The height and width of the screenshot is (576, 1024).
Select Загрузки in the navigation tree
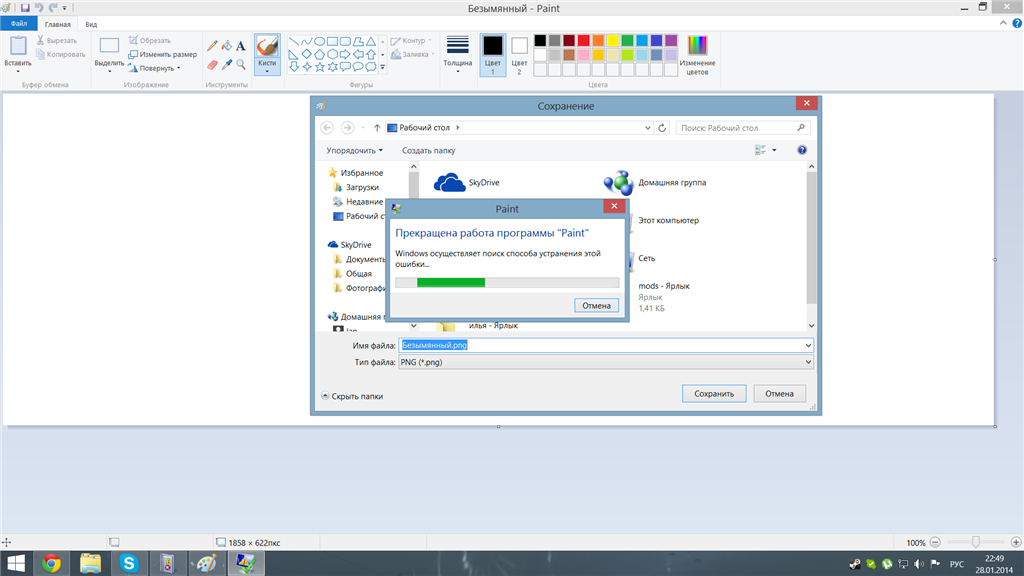[x=356, y=187]
